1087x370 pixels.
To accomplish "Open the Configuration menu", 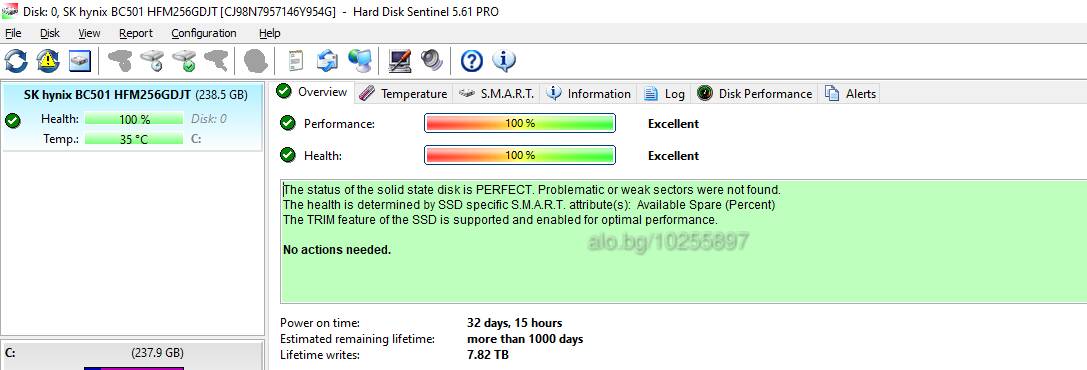I will click(x=204, y=33).
